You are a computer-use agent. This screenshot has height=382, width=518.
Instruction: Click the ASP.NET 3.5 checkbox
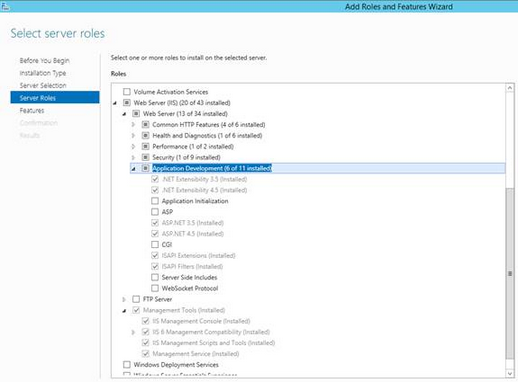click(x=155, y=223)
